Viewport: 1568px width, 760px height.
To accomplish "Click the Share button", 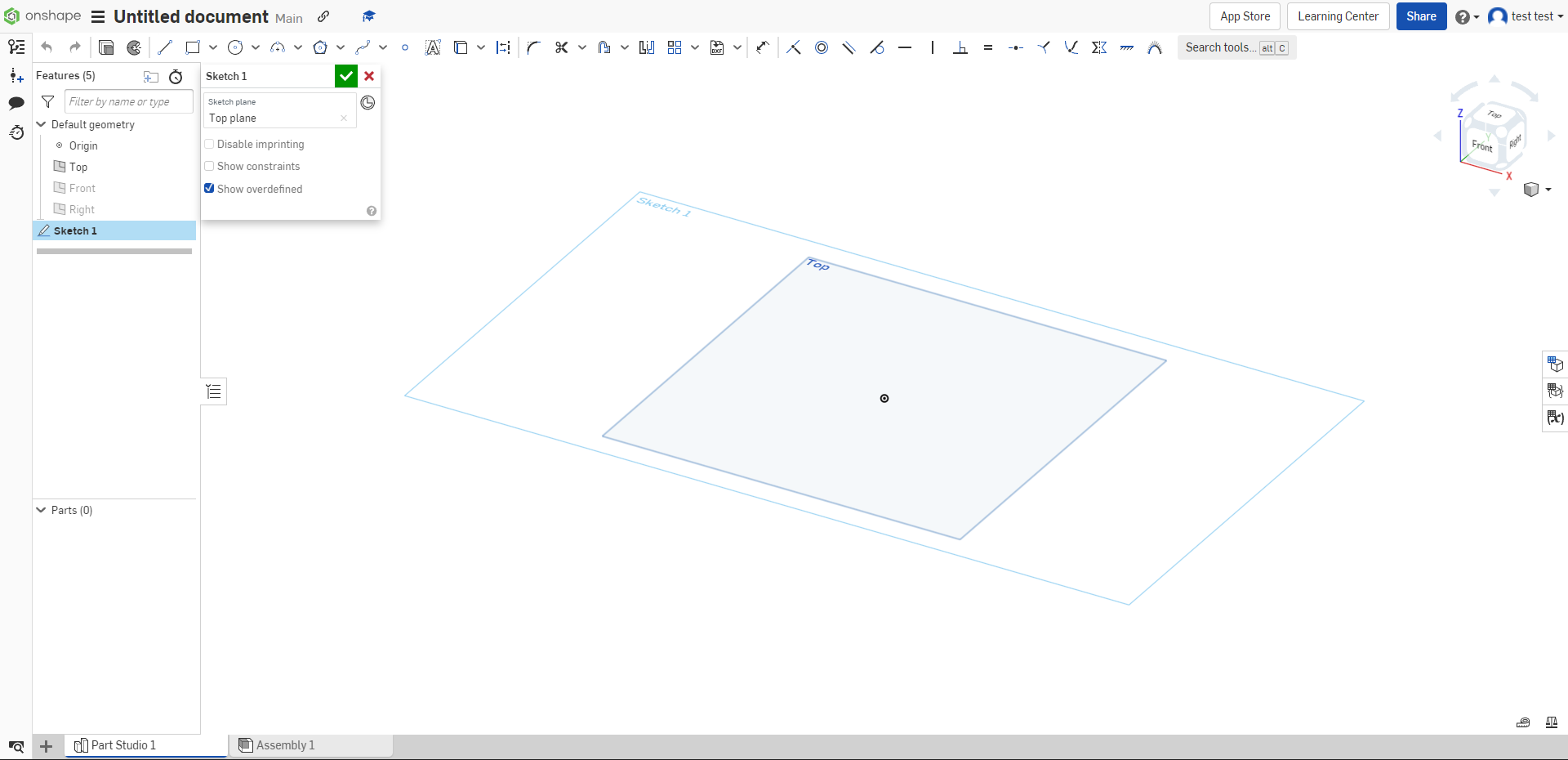I will (x=1421, y=16).
